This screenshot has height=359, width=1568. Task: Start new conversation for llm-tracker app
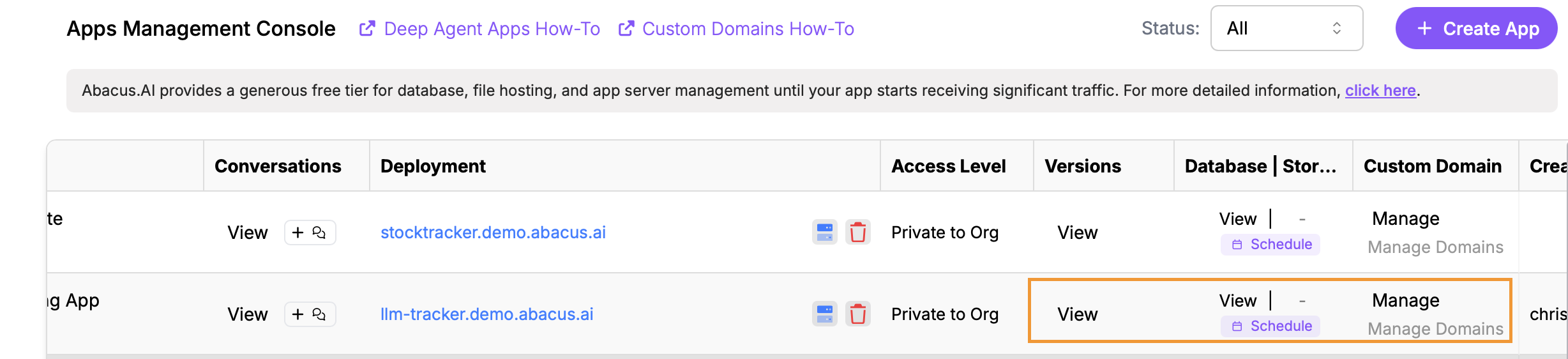point(310,314)
